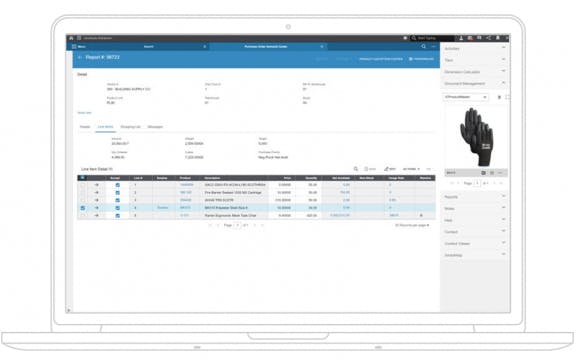Collapse the Document Management panel
This screenshot has width=576, height=360.
coord(503,83)
